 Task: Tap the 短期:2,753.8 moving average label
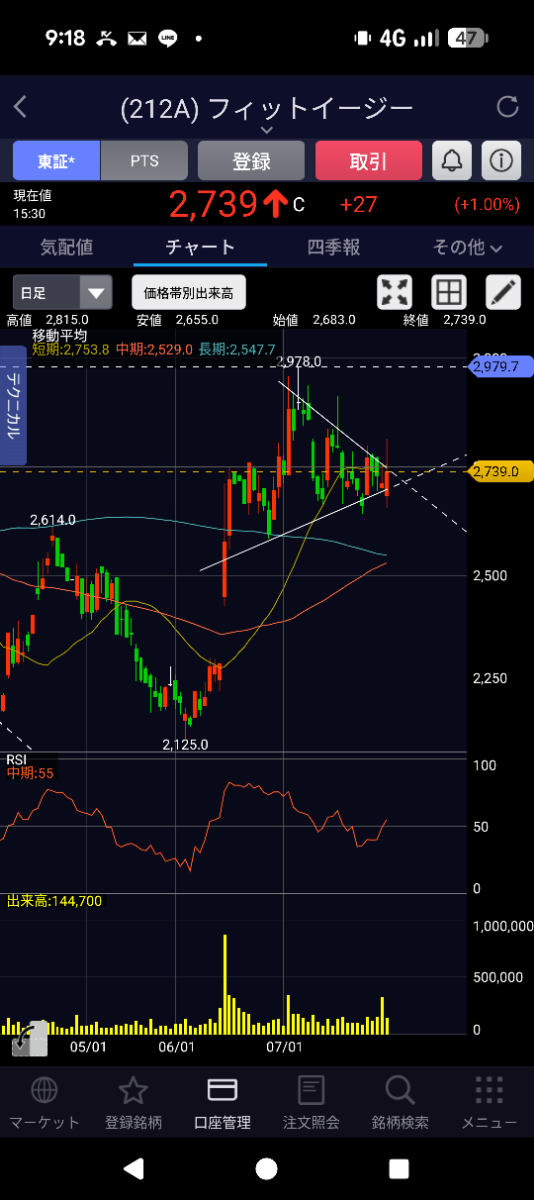[71, 349]
